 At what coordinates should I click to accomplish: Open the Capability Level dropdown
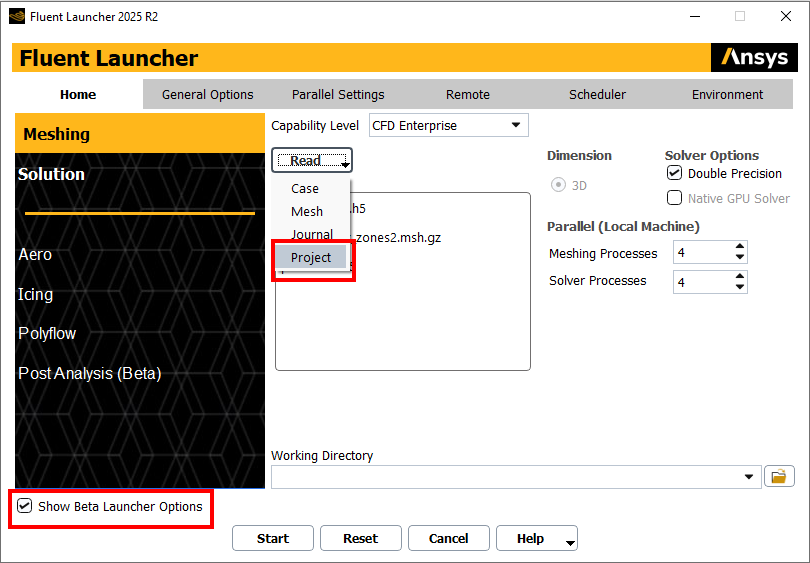(448, 126)
